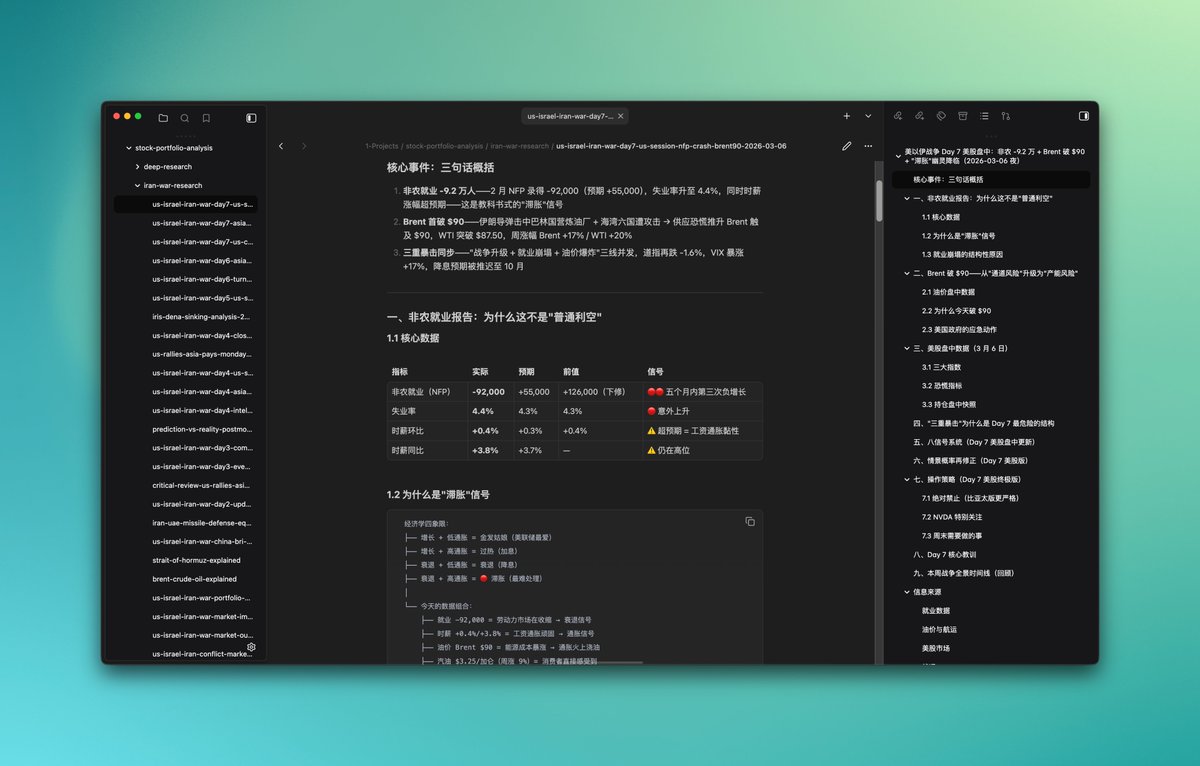Open the tab list dropdown chevron
The width and height of the screenshot is (1200, 766).
pos(868,116)
